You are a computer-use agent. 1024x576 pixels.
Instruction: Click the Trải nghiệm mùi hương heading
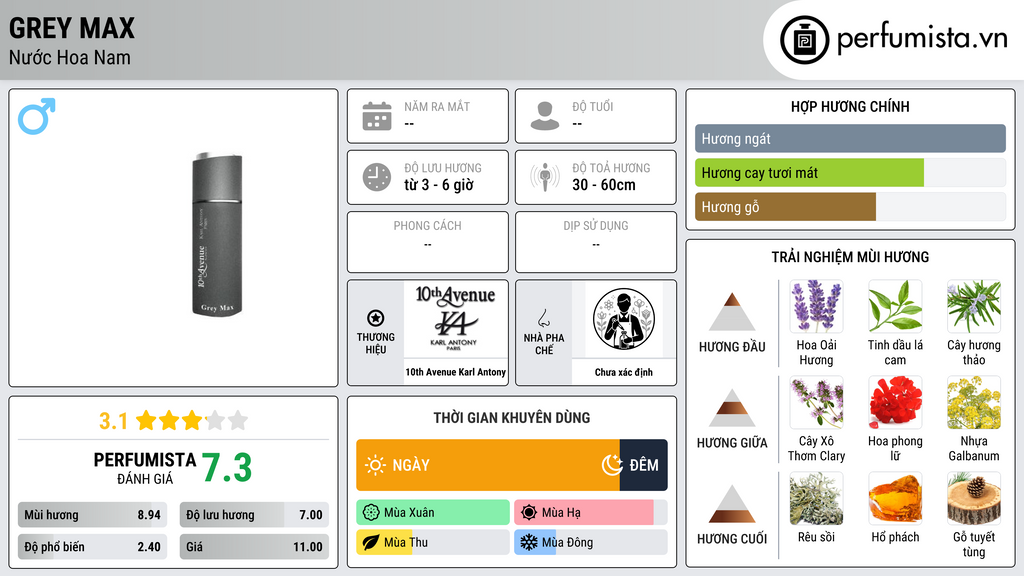click(850, 257)
